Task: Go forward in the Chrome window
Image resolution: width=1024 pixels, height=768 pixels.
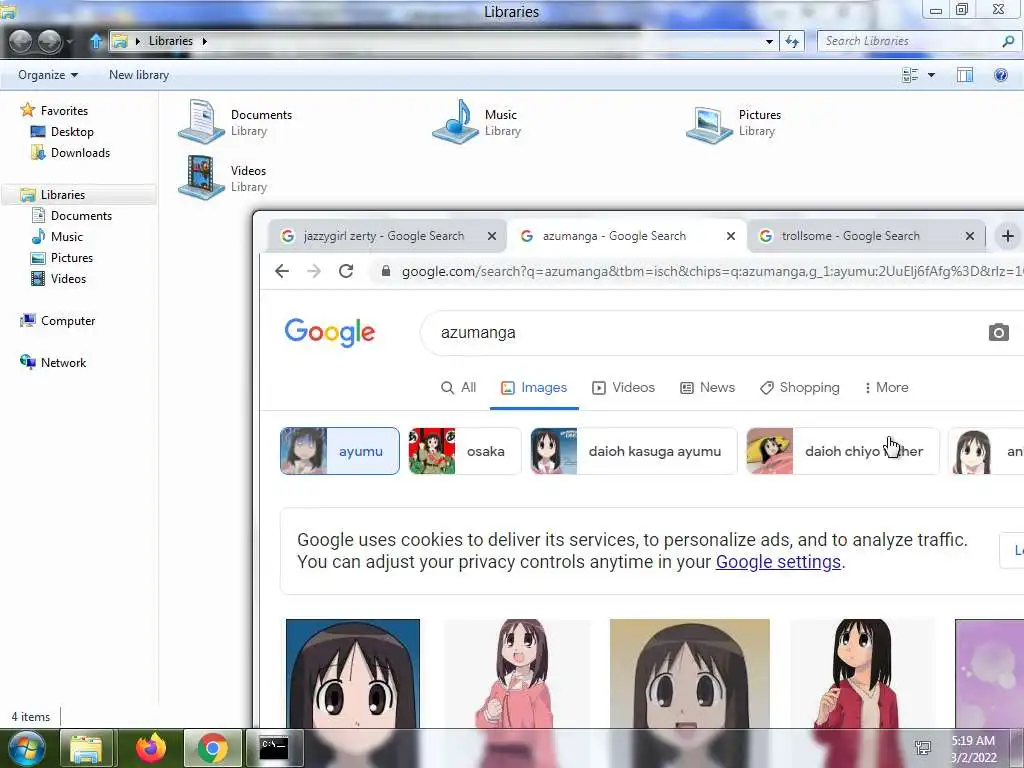Action: 314,271
